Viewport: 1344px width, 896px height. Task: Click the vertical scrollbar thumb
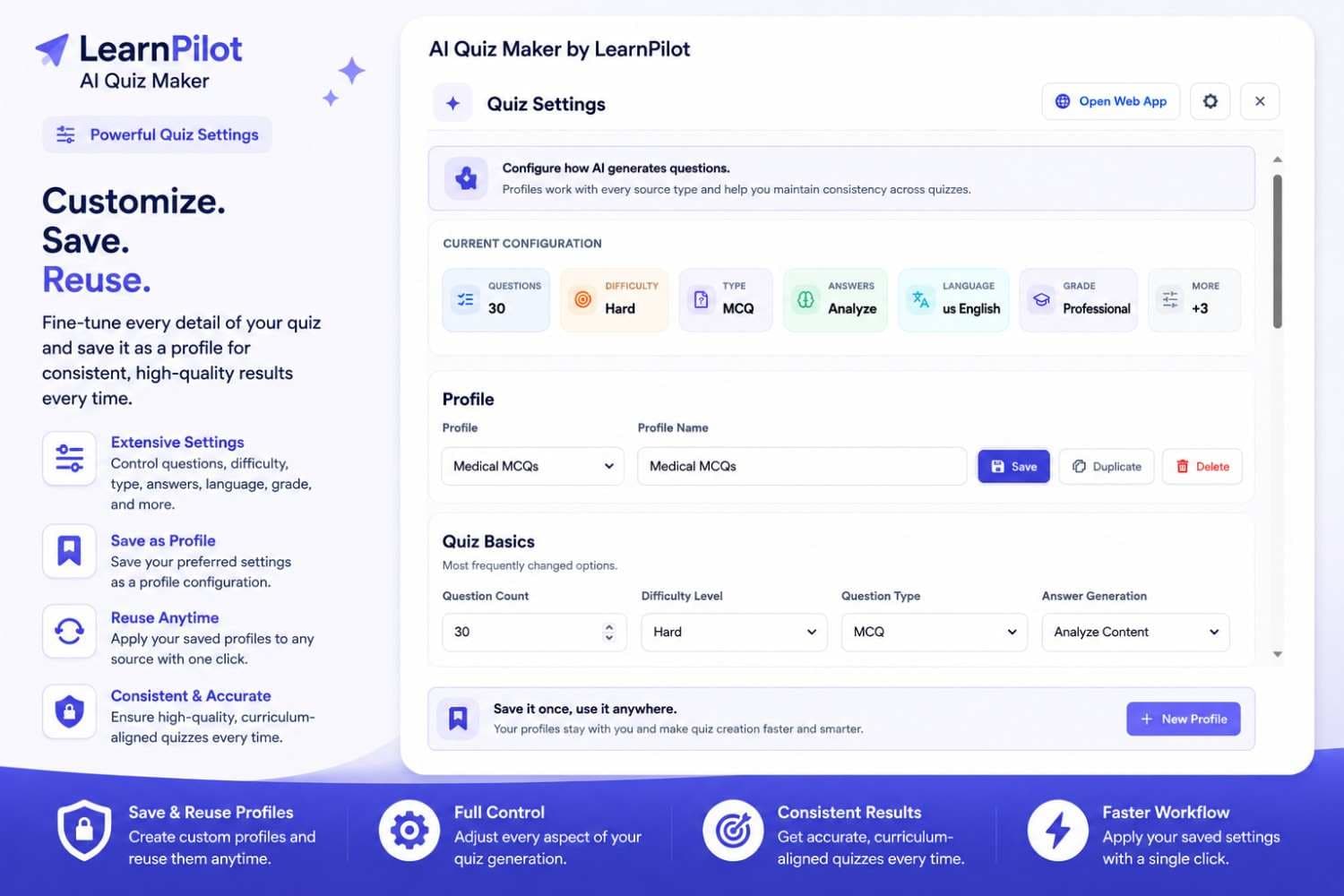1277,252
